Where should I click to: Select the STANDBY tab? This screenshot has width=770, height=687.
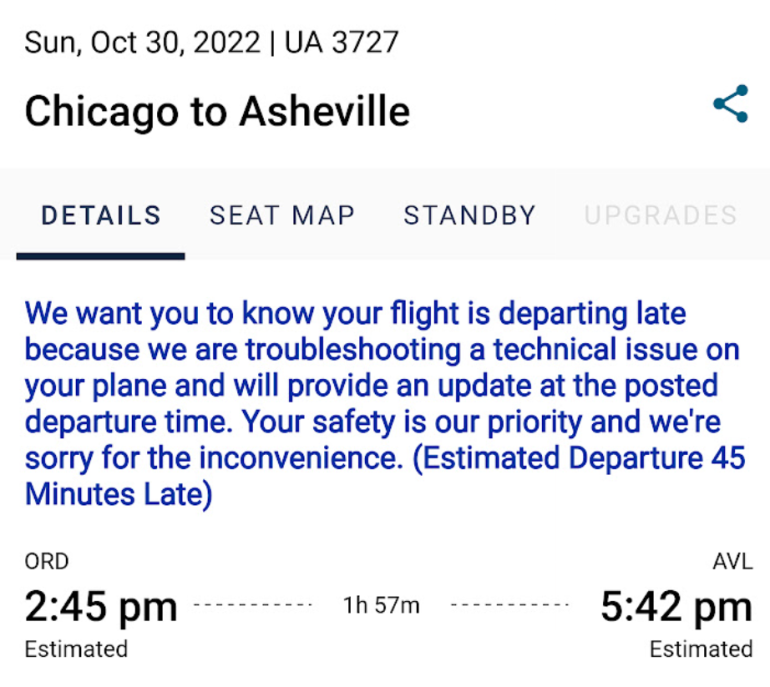click(x=470, y=215)
